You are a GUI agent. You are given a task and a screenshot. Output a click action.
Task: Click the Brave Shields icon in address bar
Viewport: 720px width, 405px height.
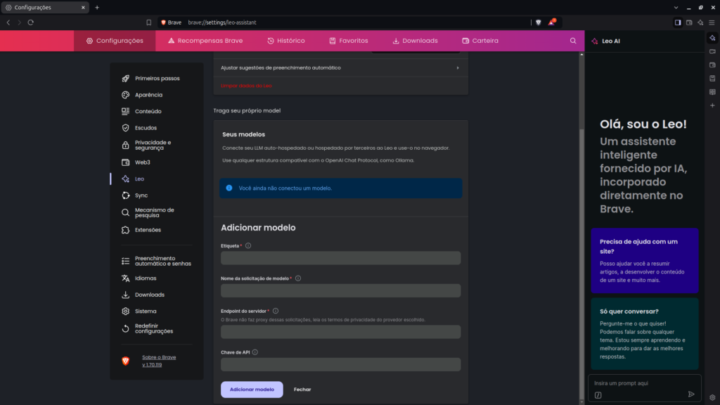point(538,21)
